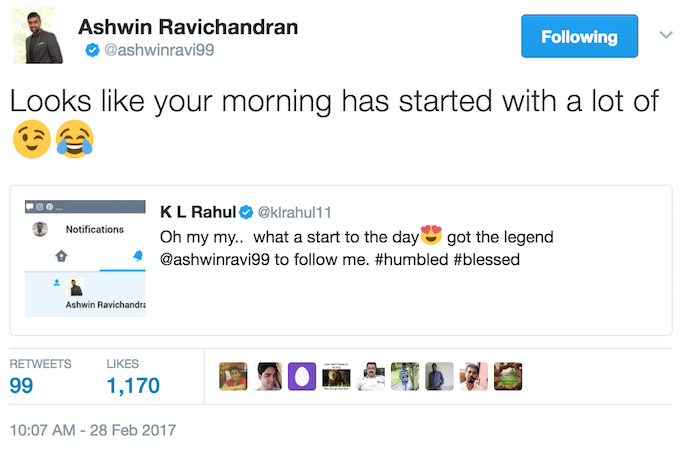
Task: Click the 10:07 AM - 28 Feb 2017 timestamp
Action: coord(93,430)
